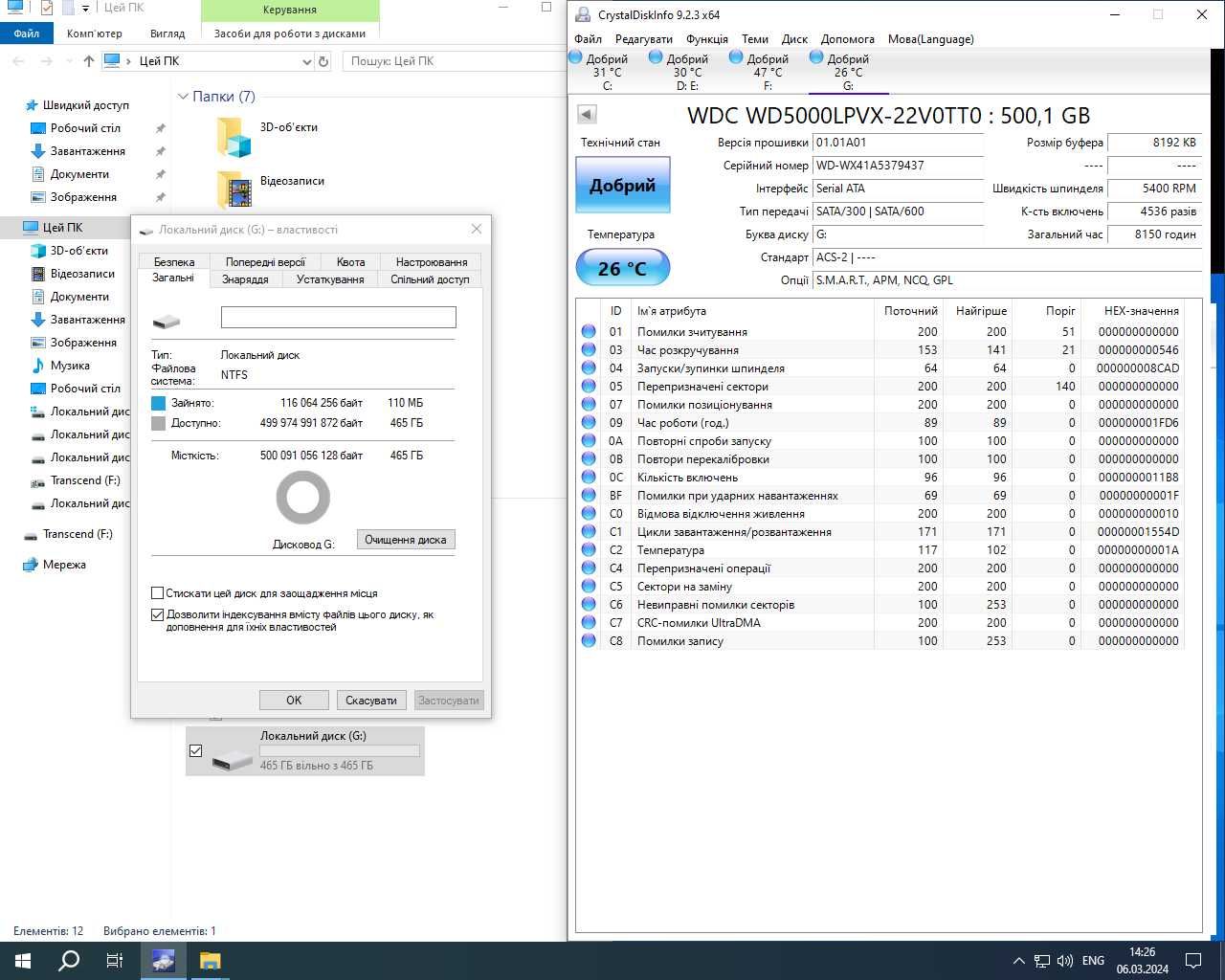Open the Теми menu

point(755,39)
